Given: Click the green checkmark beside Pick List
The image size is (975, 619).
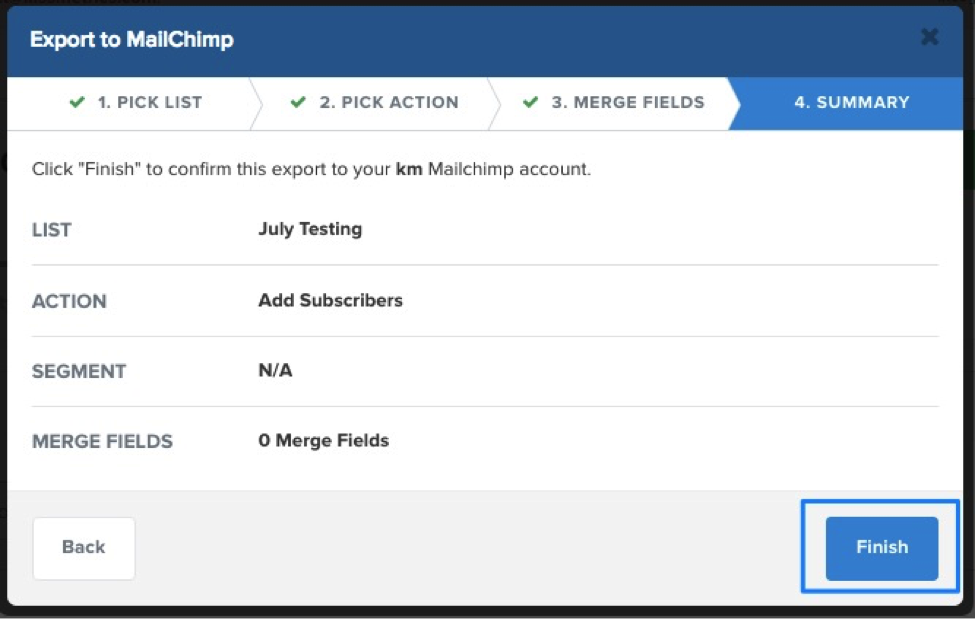Looking at the screenshot, I should point(77,102).
